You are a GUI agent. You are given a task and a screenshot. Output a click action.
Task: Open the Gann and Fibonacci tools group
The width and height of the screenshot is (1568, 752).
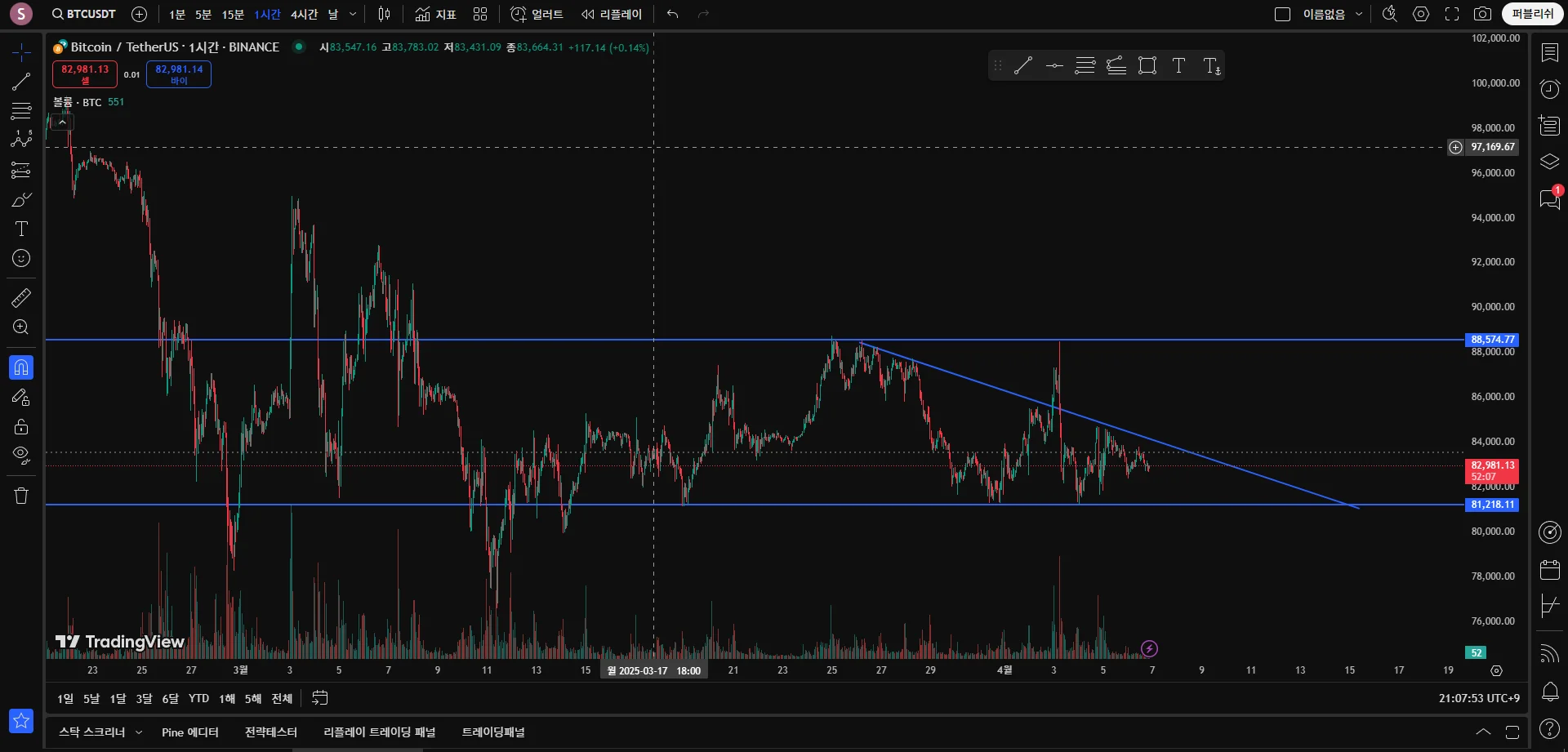coord(21,111)
